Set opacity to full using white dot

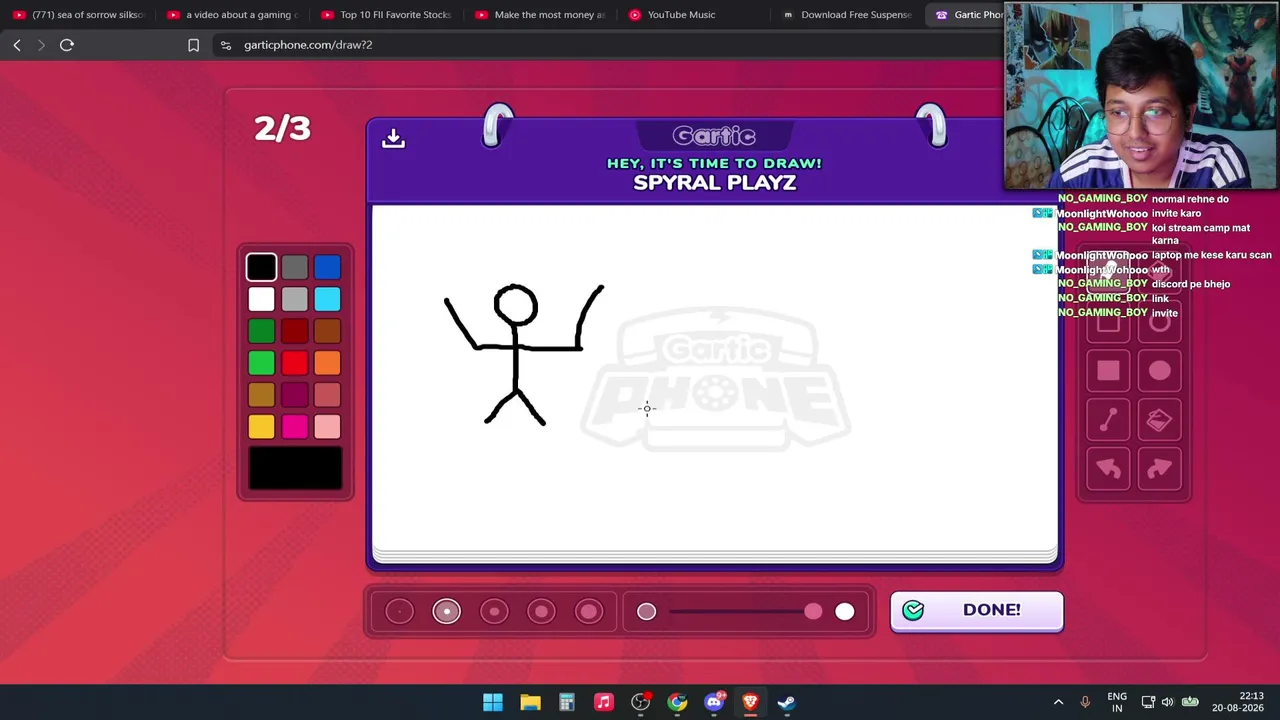(x=845, y=611)
